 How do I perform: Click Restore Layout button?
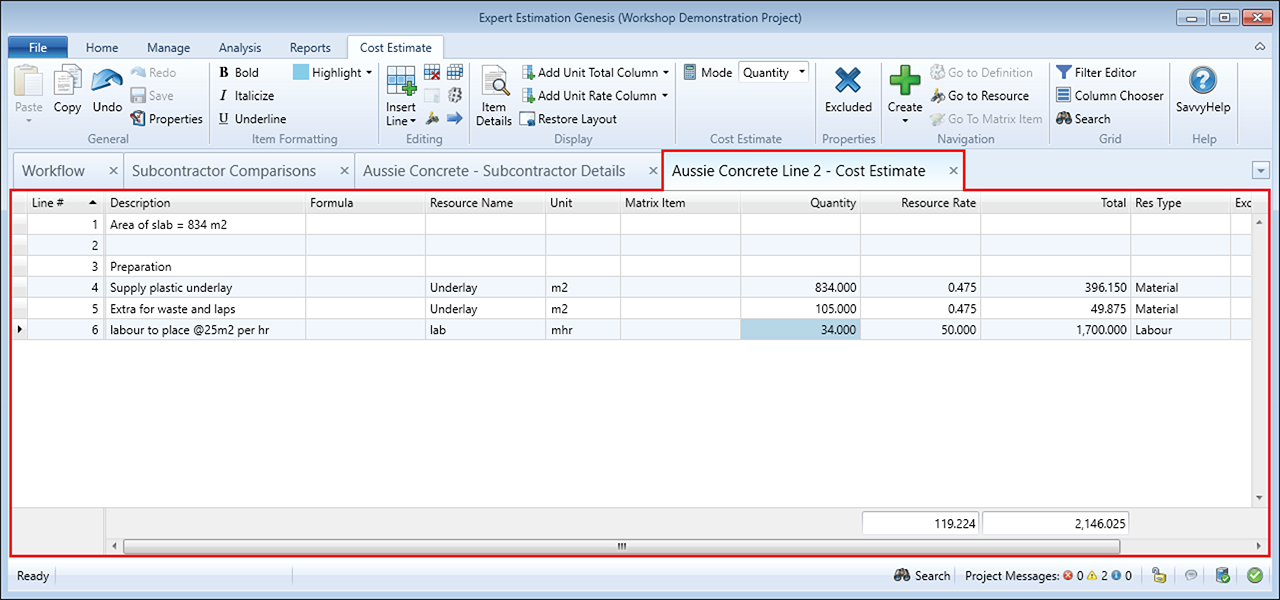coord(568,118)
